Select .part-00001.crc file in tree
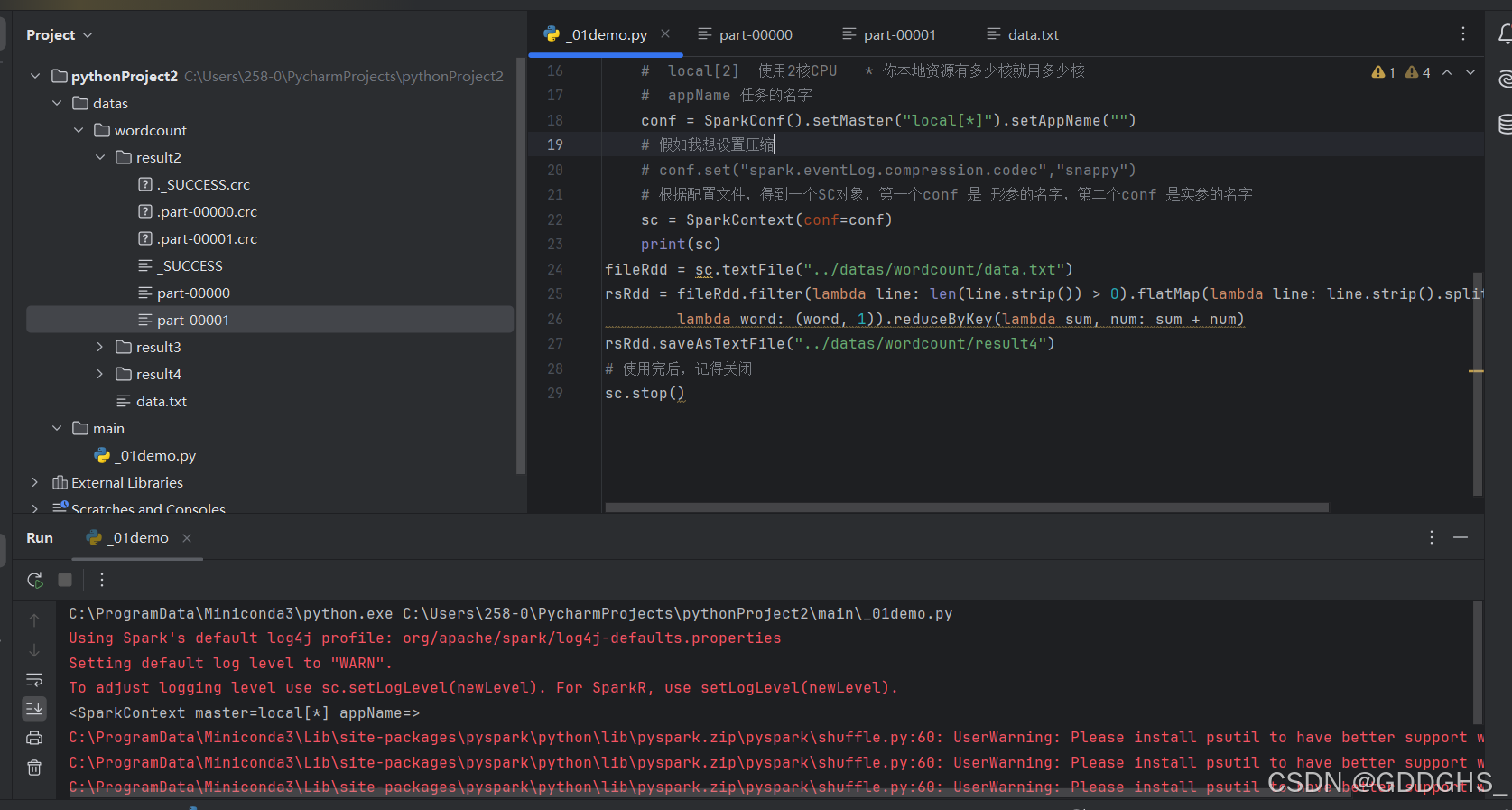 [197, 238]
